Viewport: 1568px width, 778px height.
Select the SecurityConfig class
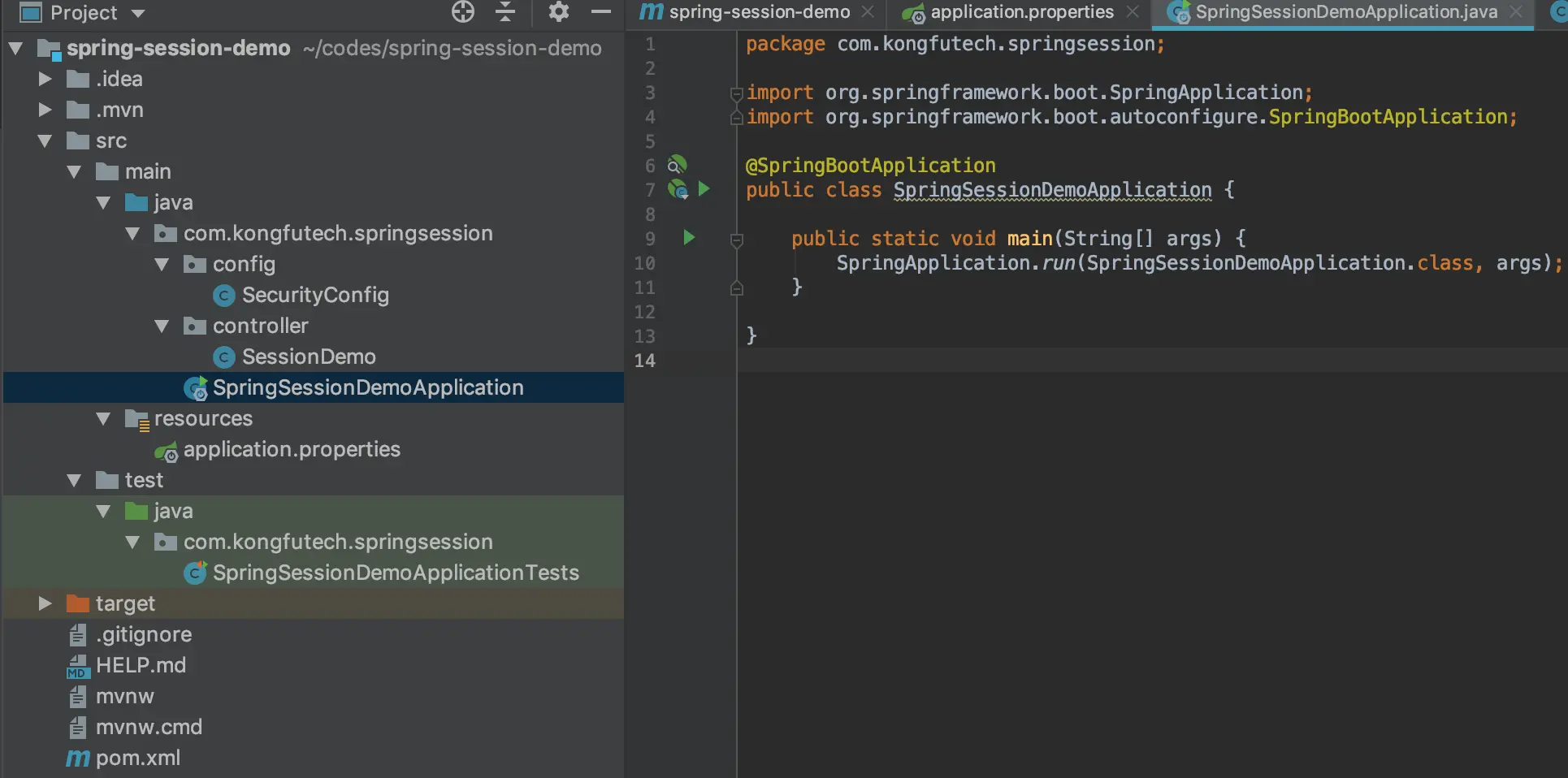pos(315,296)
